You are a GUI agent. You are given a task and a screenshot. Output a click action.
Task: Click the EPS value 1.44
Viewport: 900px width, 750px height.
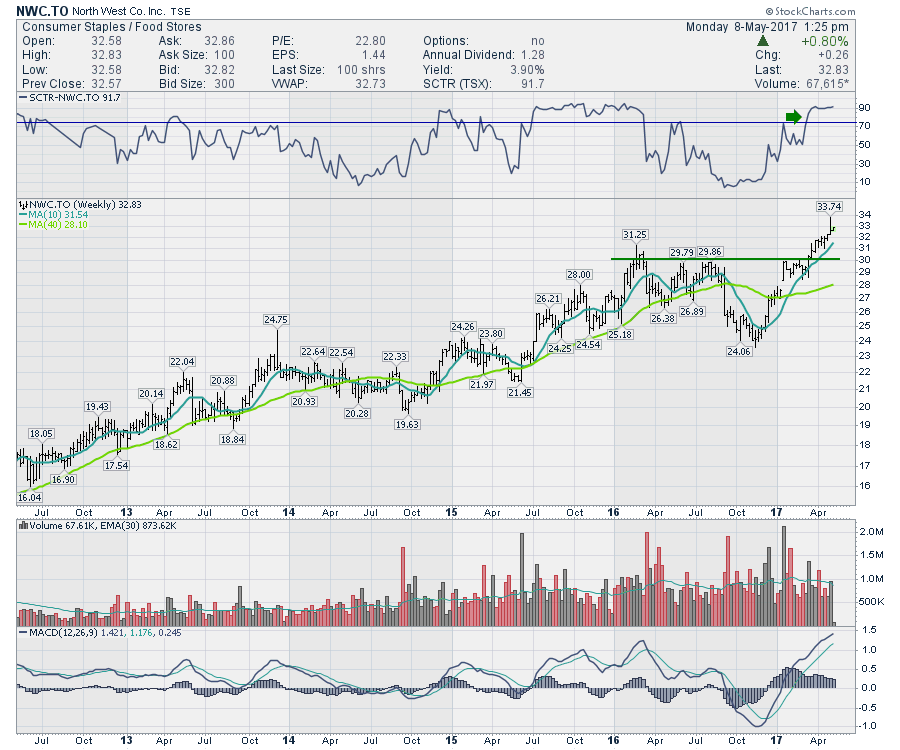373,55
